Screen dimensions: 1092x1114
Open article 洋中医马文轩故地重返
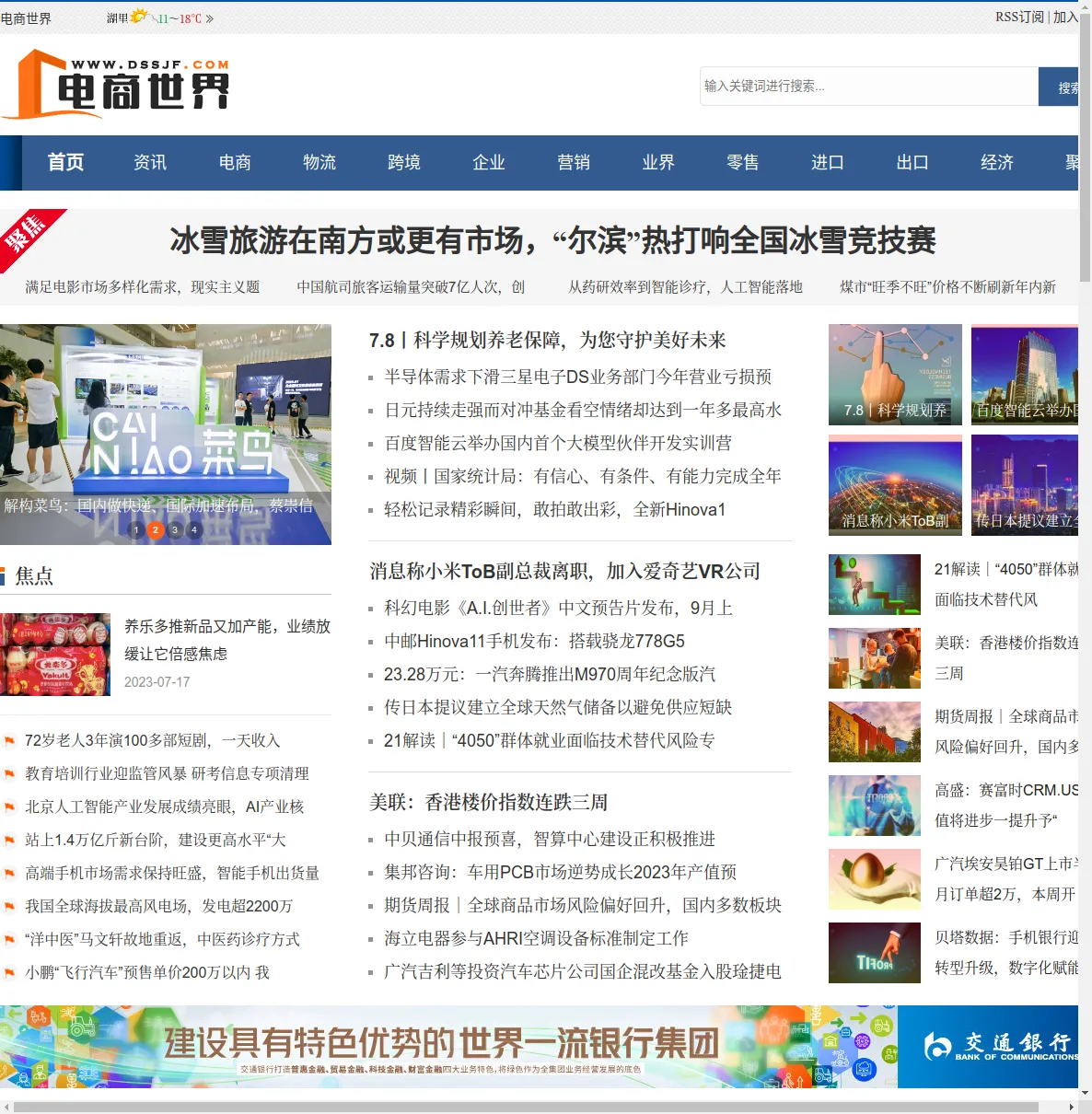[x=162, y=939]
